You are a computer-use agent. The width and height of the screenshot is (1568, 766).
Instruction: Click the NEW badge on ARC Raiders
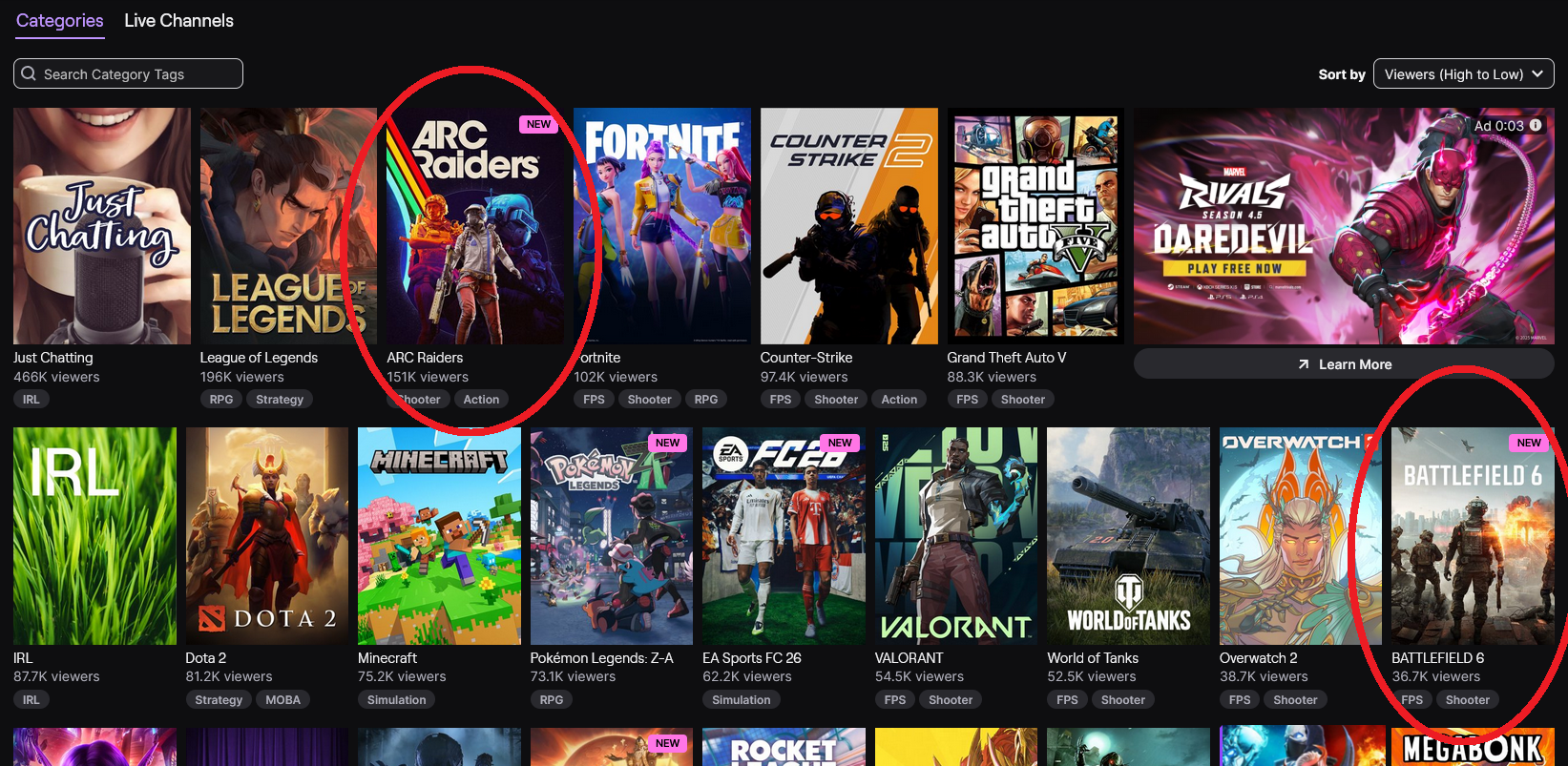tap(538, 124)
